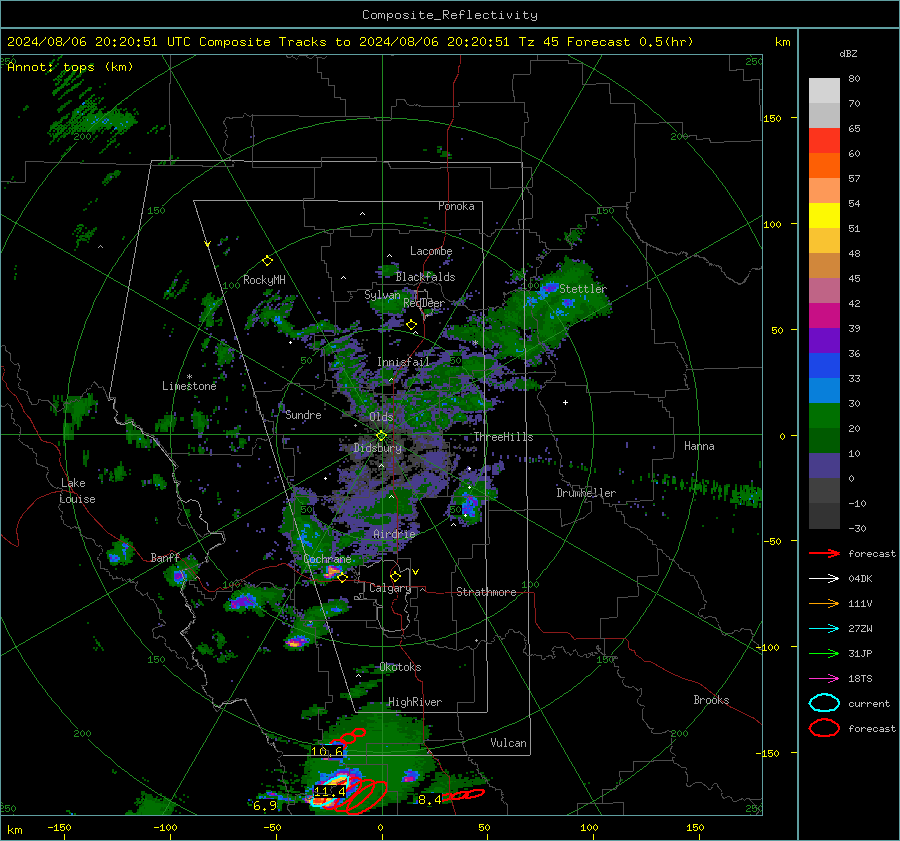Click the yellow diamond marker near RedDeer
Screen dimensions: 900x841
(411, 325)
